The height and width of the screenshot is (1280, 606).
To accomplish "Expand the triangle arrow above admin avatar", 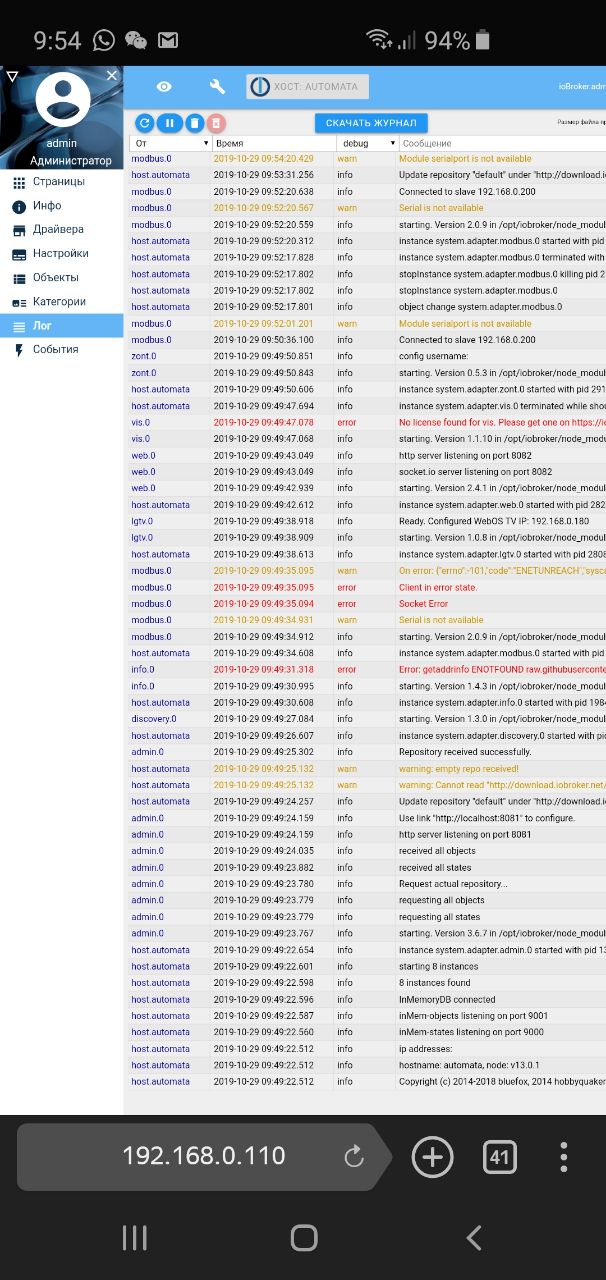I will point(12,76).
